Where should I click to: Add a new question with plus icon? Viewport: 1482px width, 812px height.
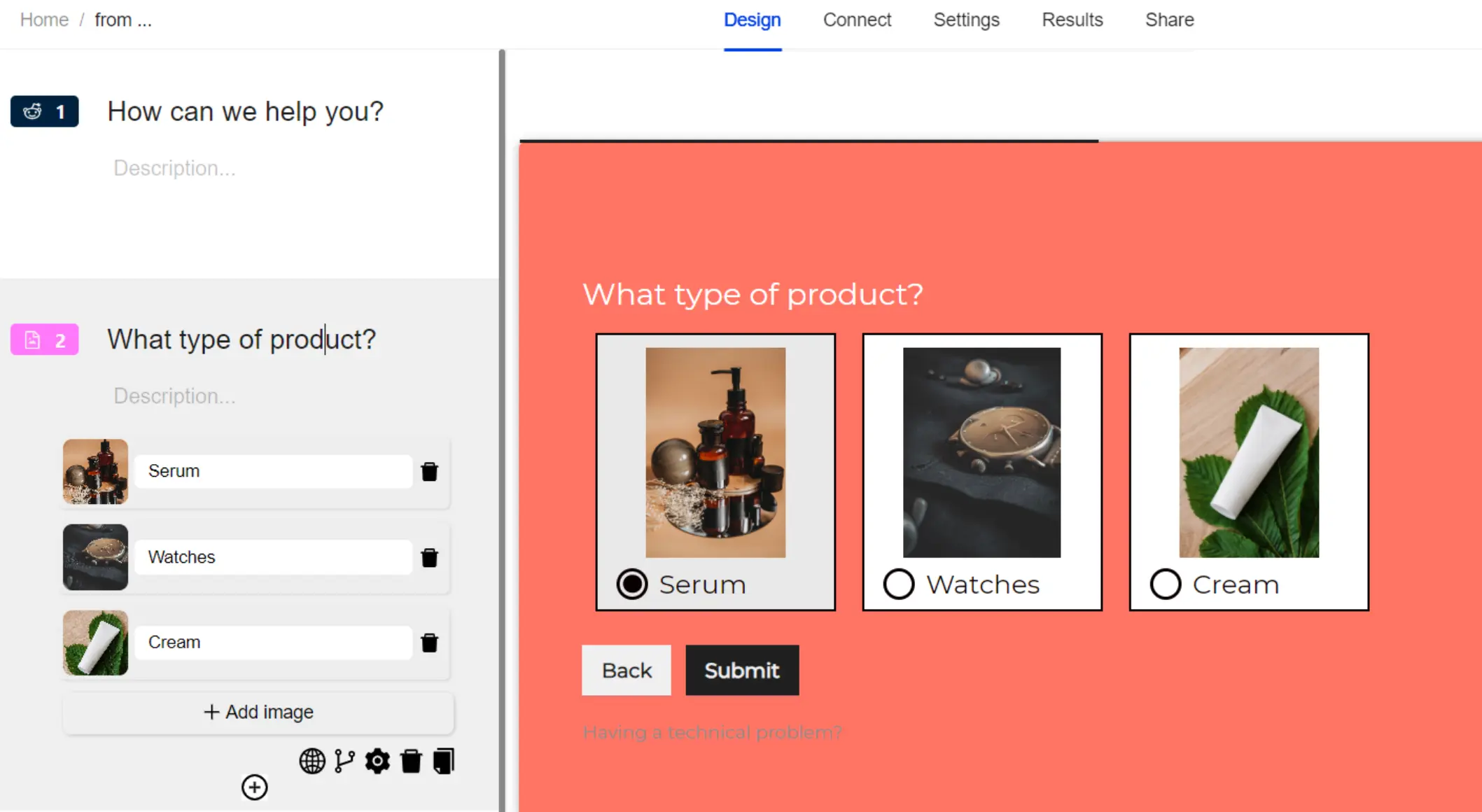[254, 787]
